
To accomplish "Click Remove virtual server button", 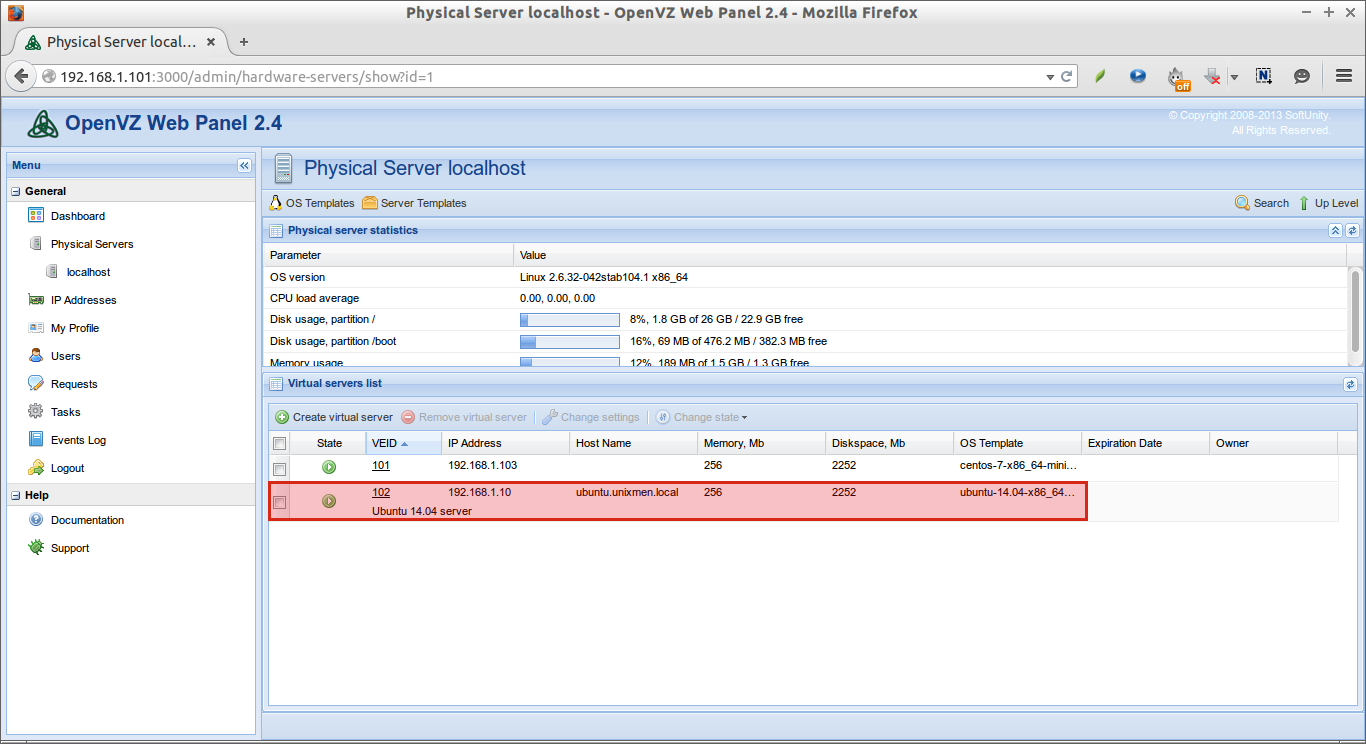I will [464, 417].
